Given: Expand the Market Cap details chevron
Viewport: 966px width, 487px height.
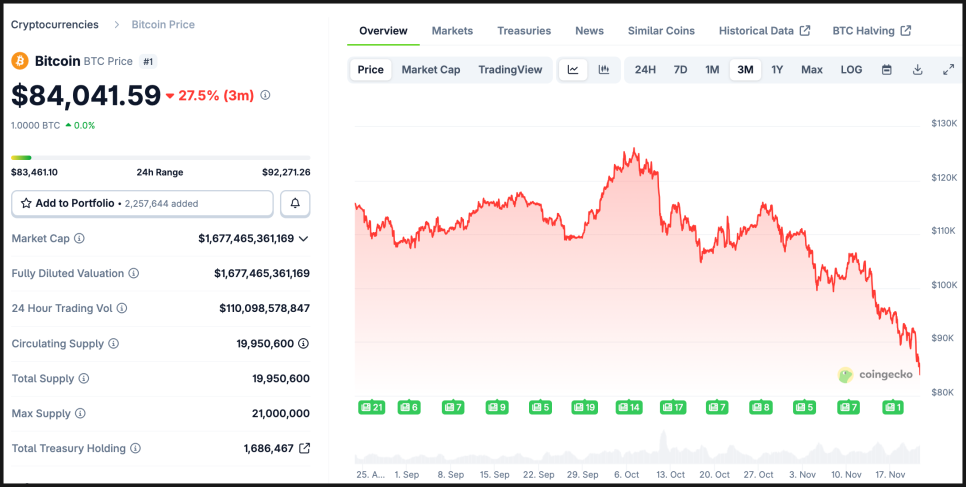Looking at the screenshot, I should 303,238.
